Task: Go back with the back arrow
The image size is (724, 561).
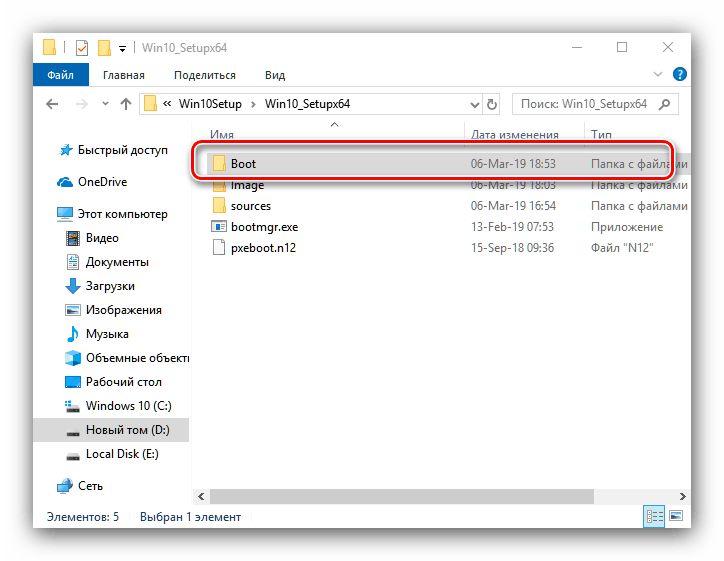Action: [52, 104]
